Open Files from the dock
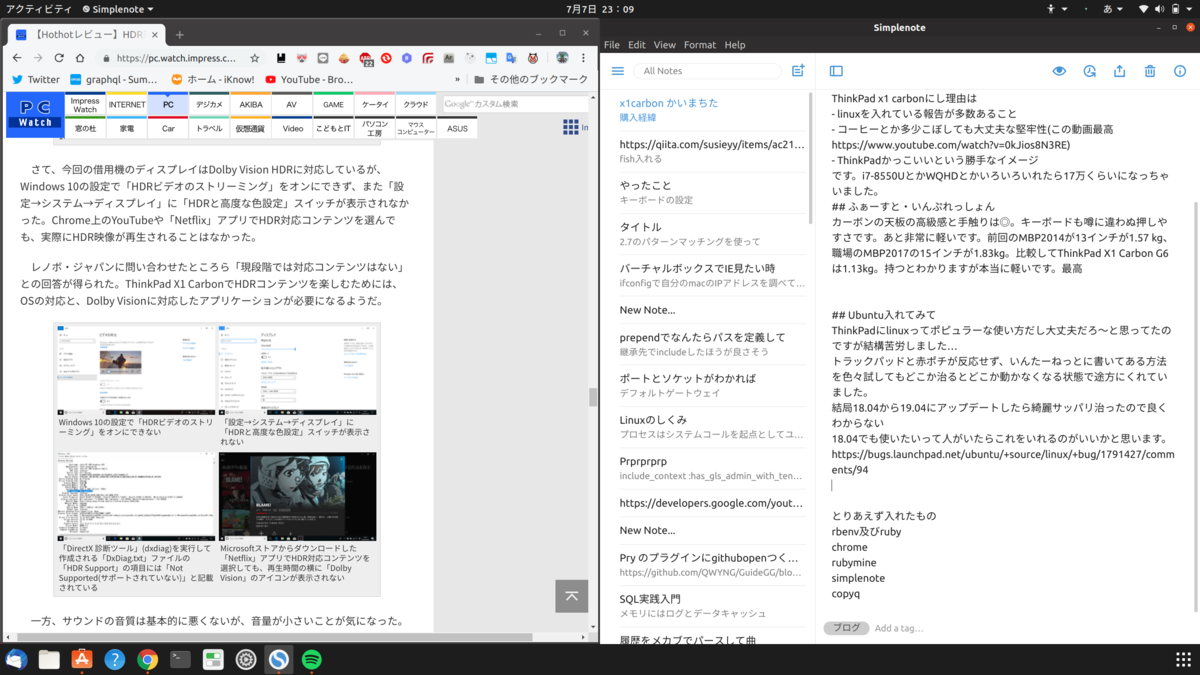This screenshot has width=1200, height=675. (49, 659)
